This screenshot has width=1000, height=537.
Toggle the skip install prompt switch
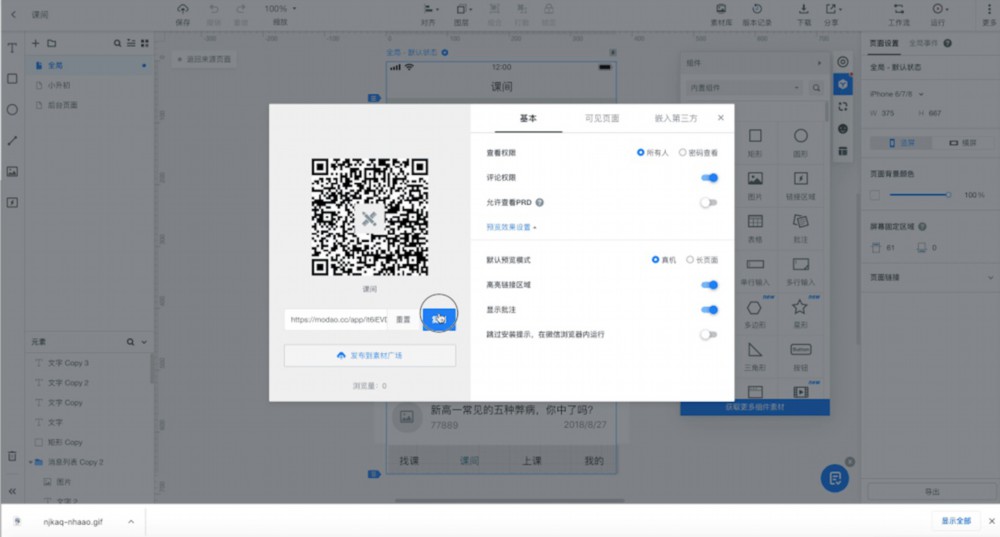(x=709, y=335)
